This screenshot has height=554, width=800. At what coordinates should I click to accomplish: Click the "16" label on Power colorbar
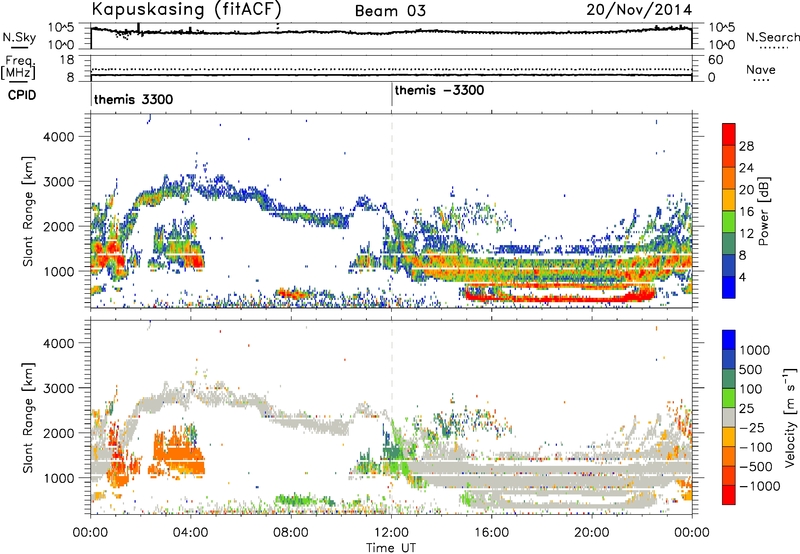click(746, 211)
